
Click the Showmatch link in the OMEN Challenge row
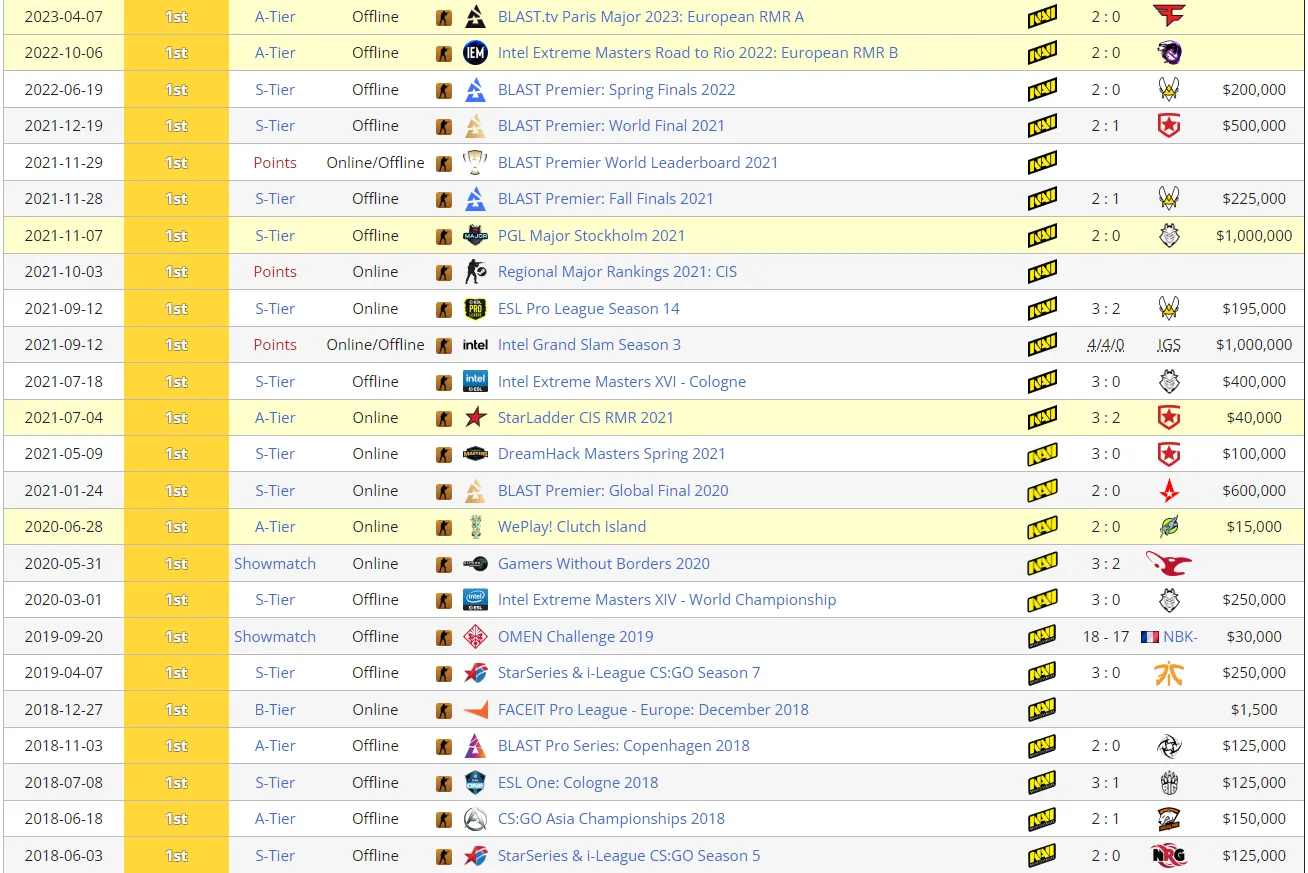point(275,636)
